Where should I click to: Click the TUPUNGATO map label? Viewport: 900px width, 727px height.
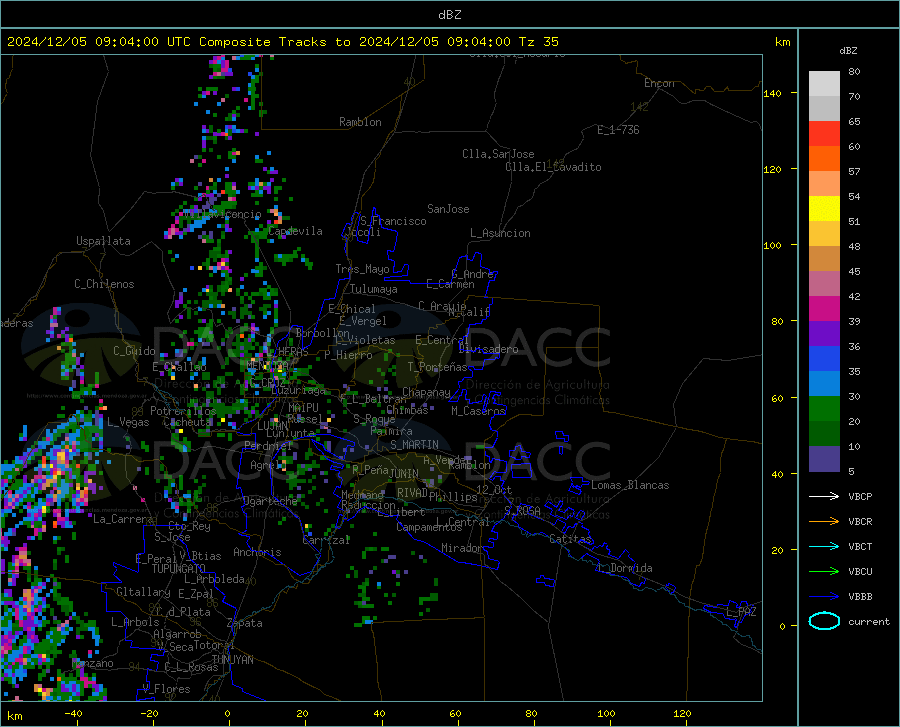(179, 569)
